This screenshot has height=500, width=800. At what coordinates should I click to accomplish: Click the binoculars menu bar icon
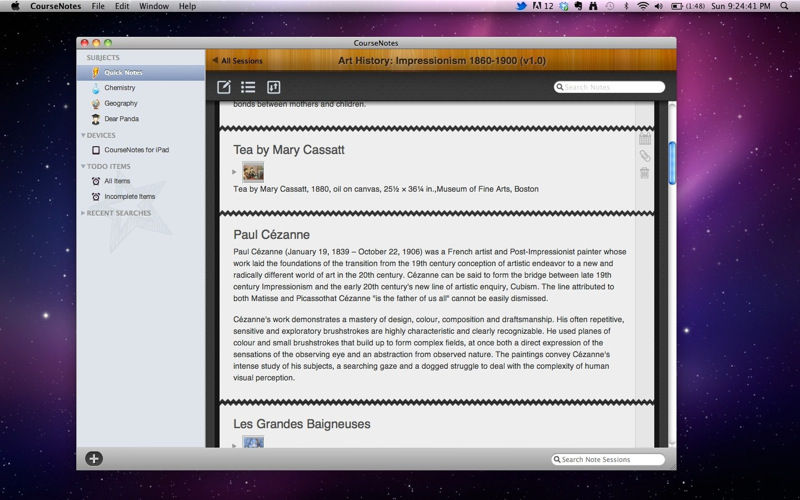[593, 6]
